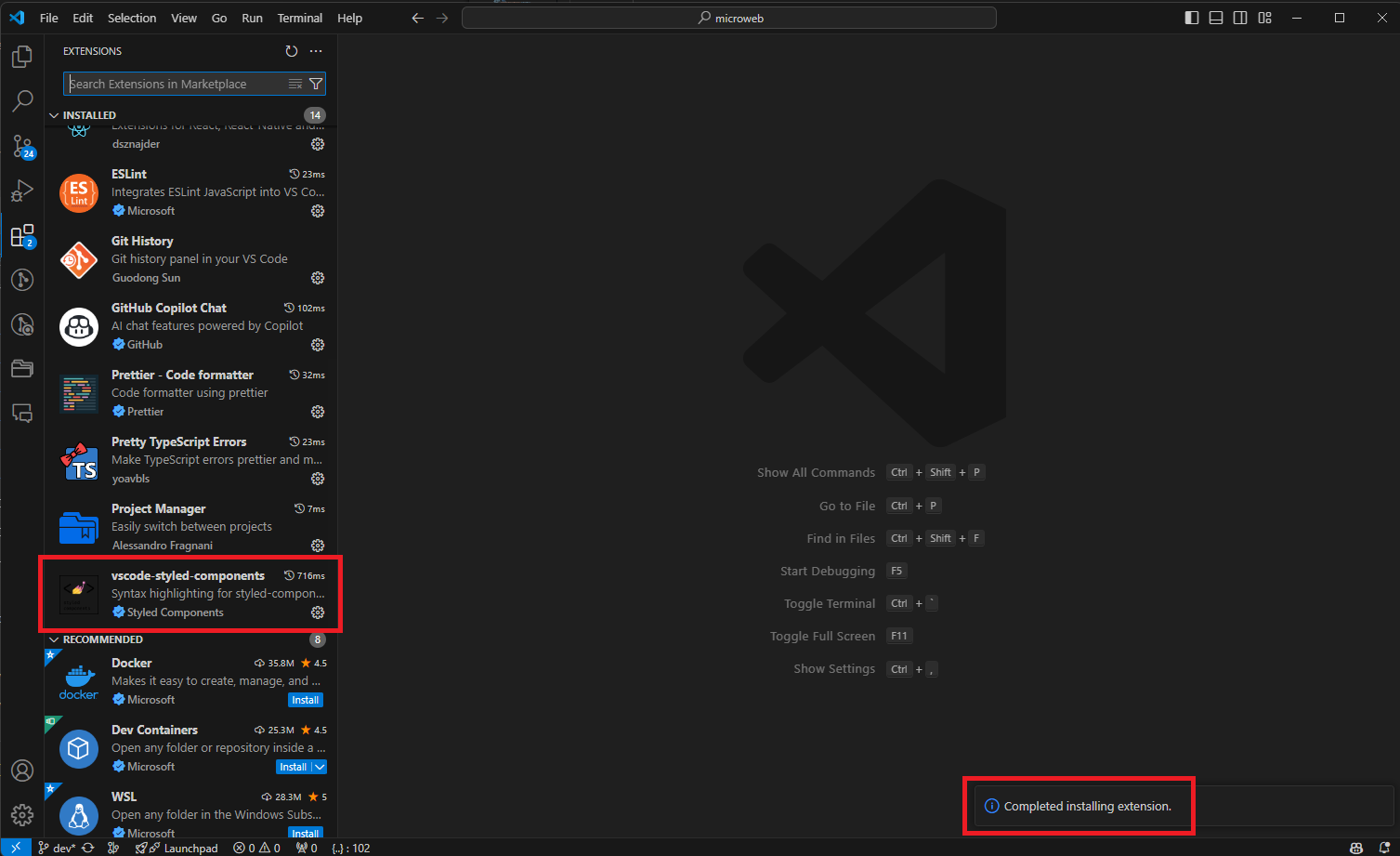This screenshot has height=856, width=1400.
Task: Click the {..}: 102 status bar entry
Action: (x=351, y=848)
